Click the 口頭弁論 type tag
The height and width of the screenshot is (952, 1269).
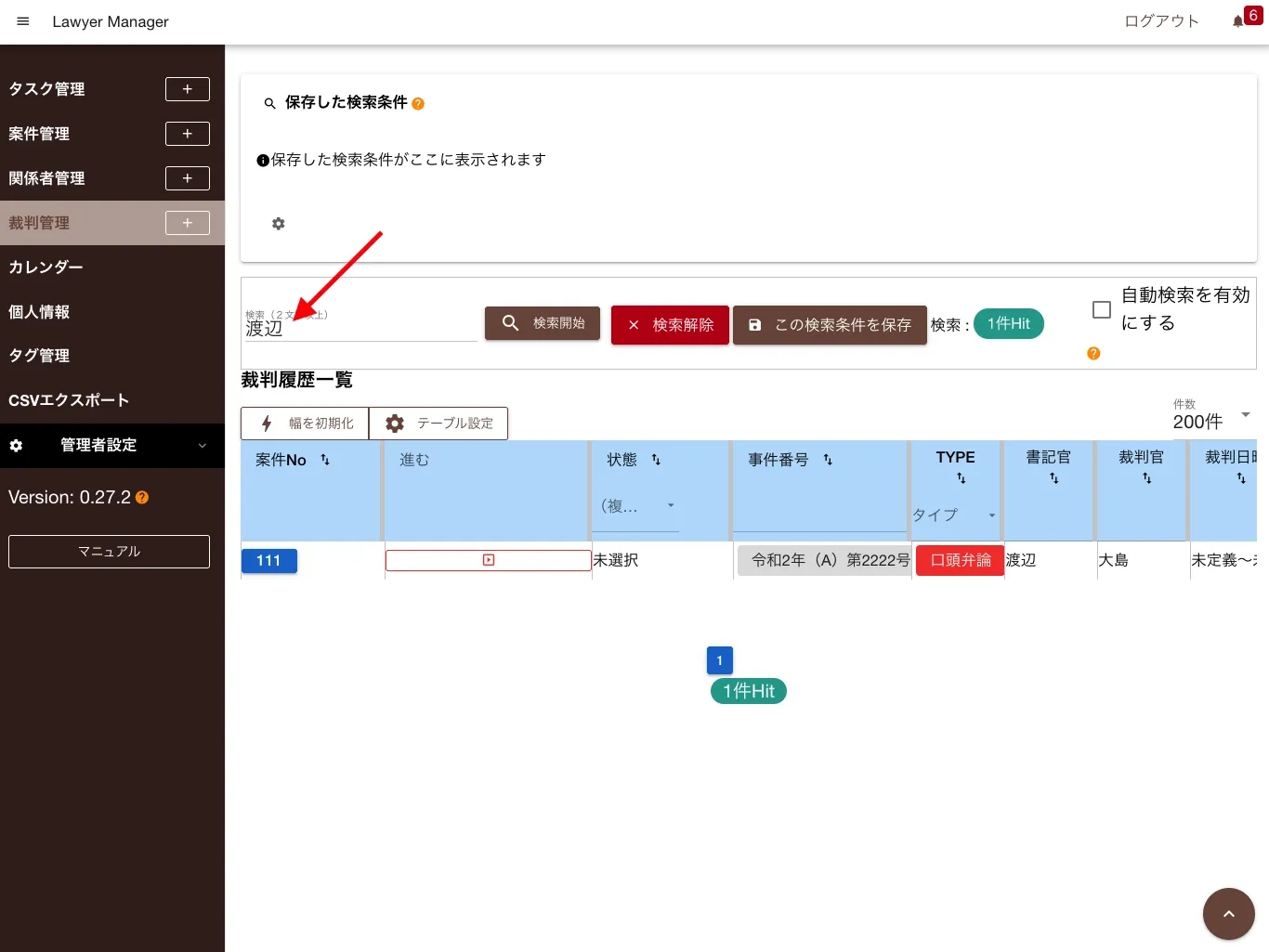[961, 561]
